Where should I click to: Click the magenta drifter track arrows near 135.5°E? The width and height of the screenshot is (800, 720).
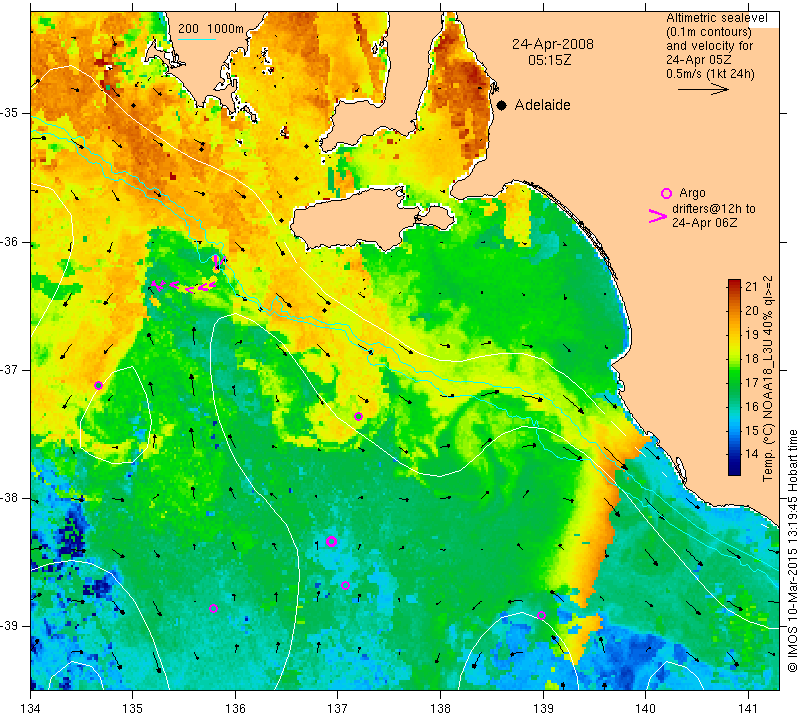click(186, 285)
